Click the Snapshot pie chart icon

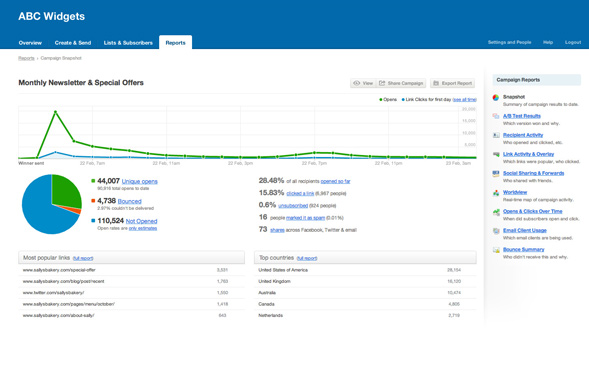tap(496, 98)
